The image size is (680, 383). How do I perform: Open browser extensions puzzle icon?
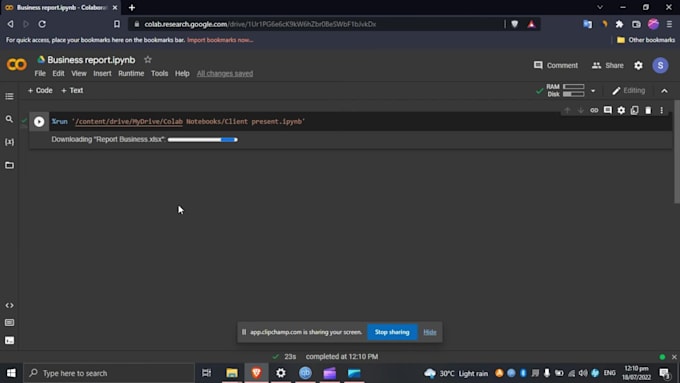click(x=620, y=24)
